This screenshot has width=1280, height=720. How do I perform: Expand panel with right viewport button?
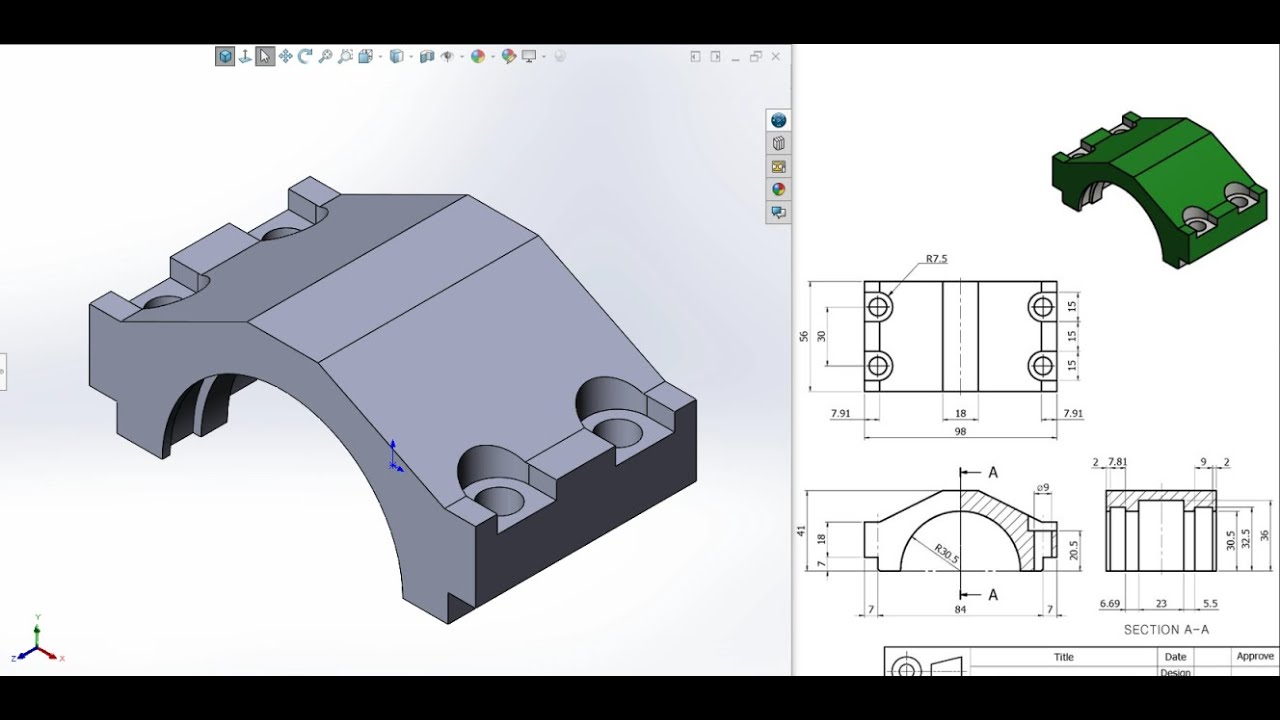[x=715, y=57]
